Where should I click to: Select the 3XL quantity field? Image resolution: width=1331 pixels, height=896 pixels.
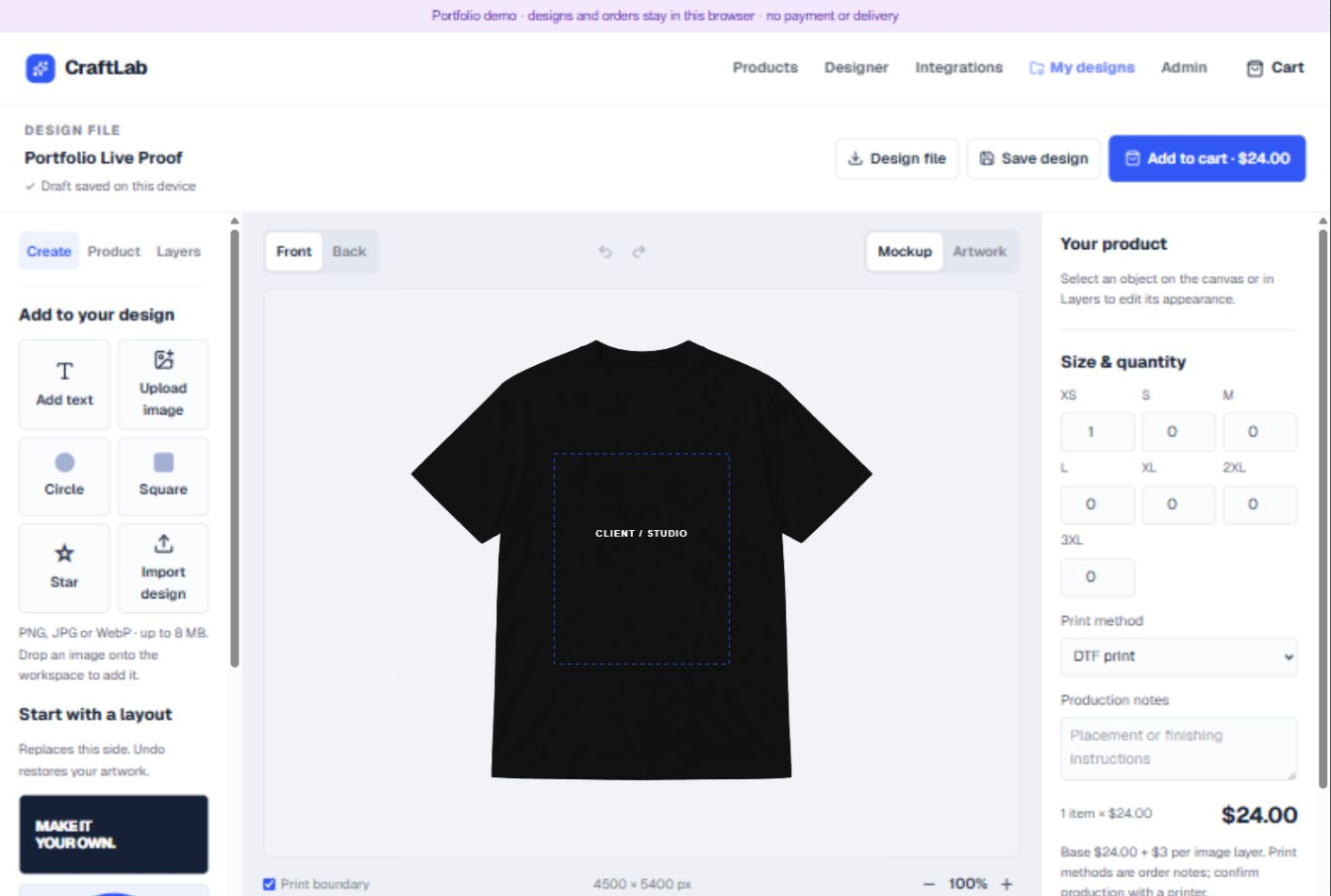click(1097, 577)
